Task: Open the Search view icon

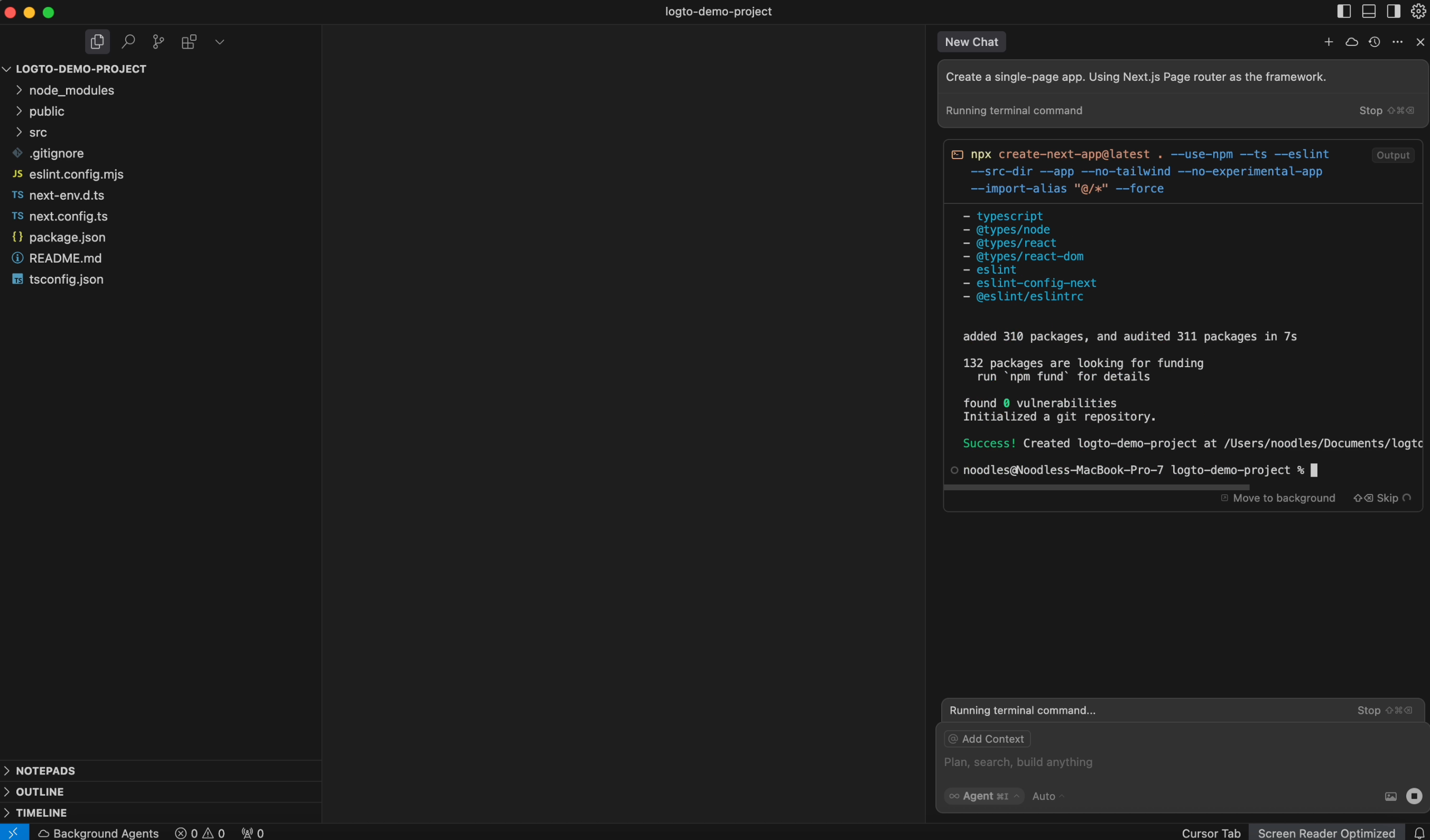Action: (128, 41)
